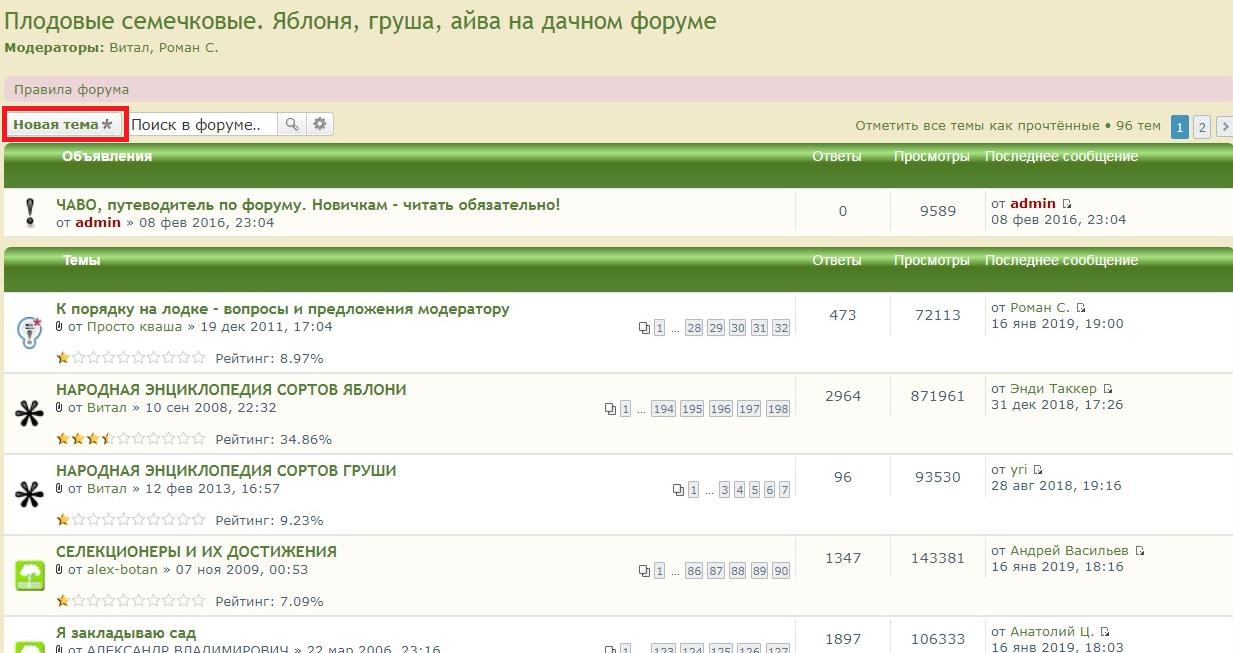Open Правила форума link
Viewport: 1233px width, 653px height.
point(71,89)
